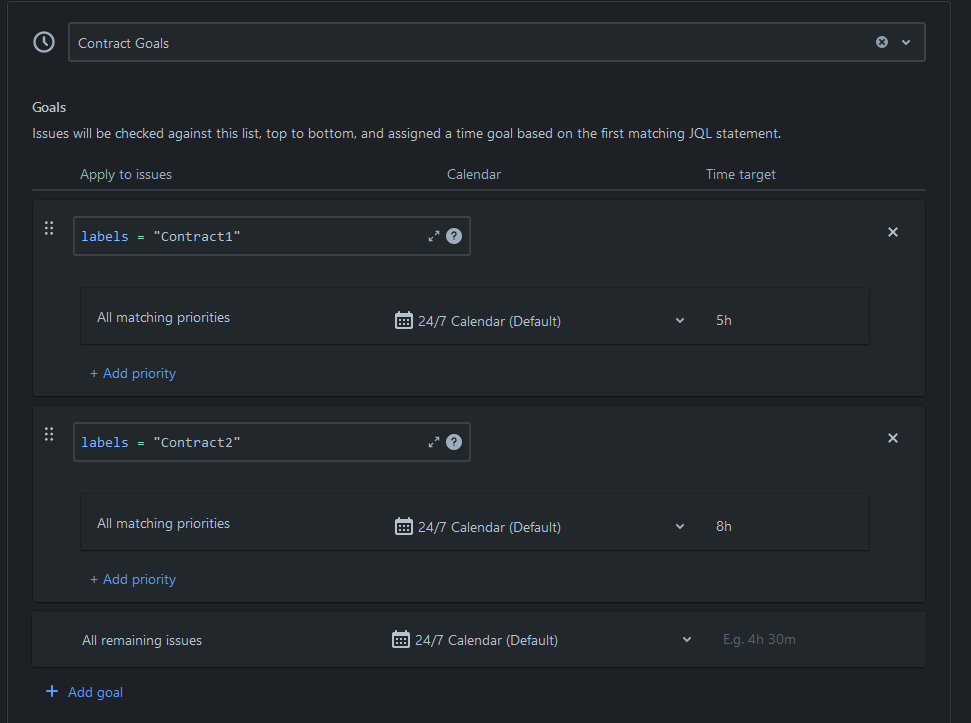Add a priority under the Contract1 goal

[x=133, y=373]
